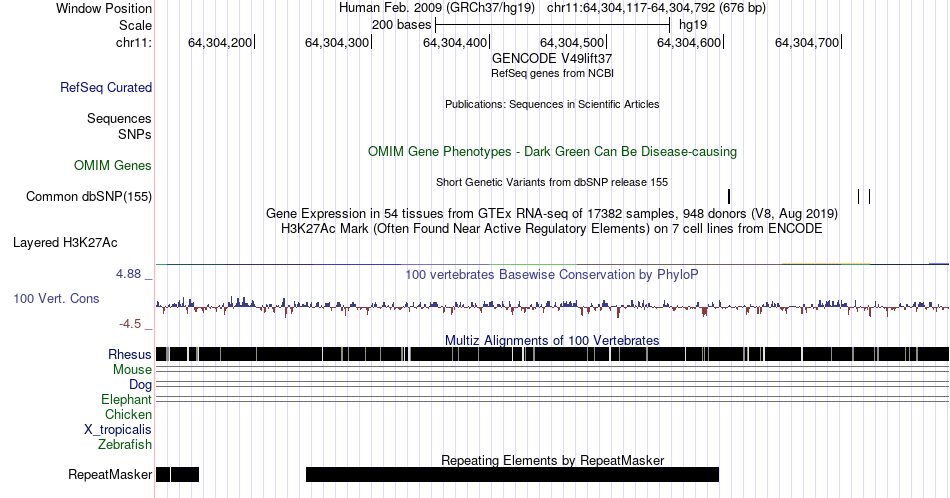Click the 200 bases scale bar
Viewport: 950px width, 498px height.
[x=553, y=25]
